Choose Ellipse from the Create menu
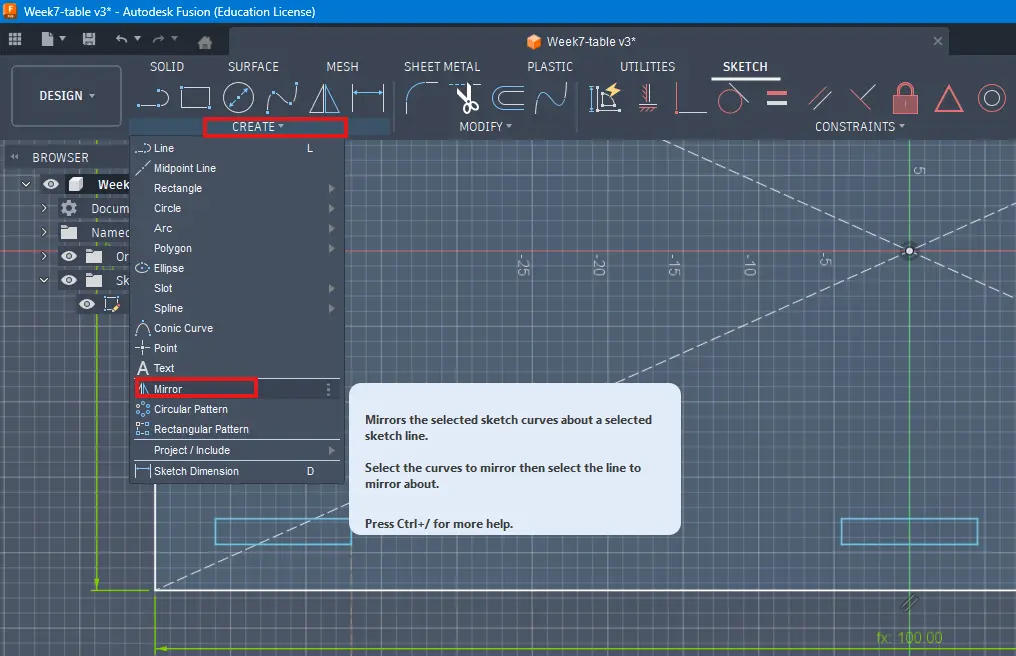The height and width of the screenshot is (656, 1016). pyautogui.click(x=237, y=268)
